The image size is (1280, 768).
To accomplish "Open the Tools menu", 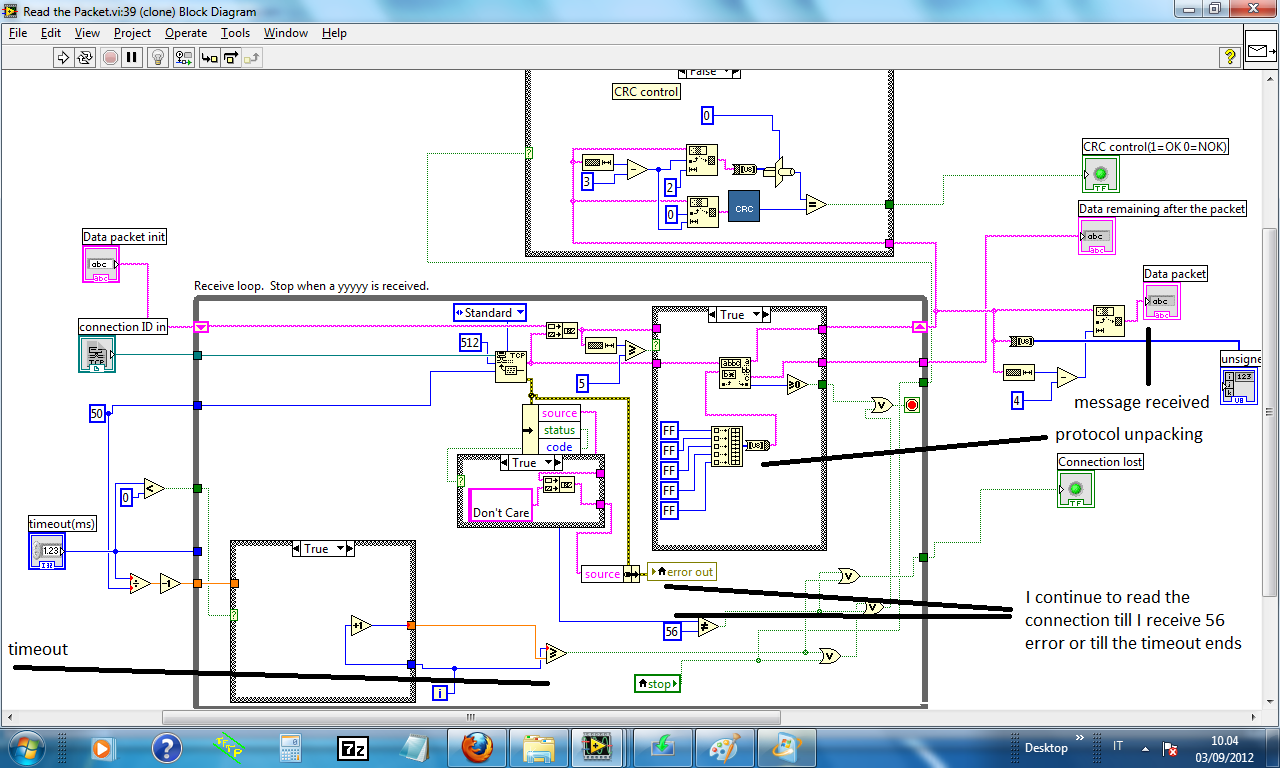I will click(236, 33).
